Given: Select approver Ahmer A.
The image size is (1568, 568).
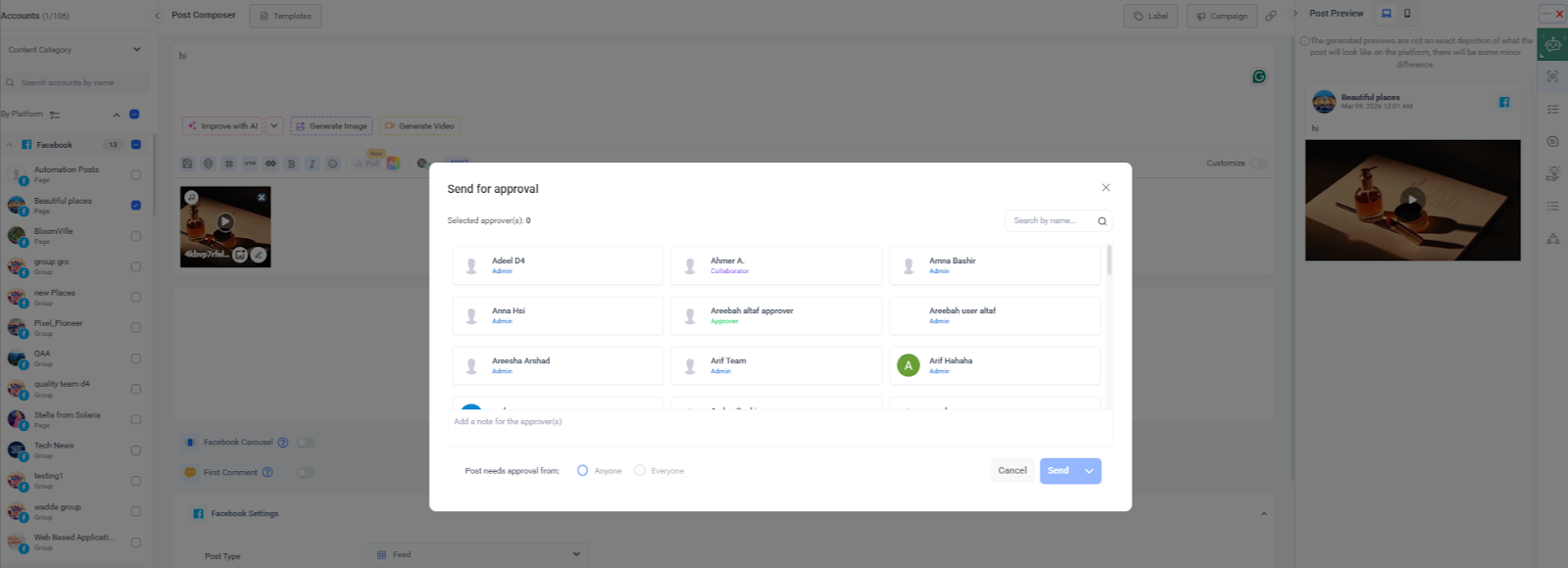Looking at the screenshot, I should 776,265.
